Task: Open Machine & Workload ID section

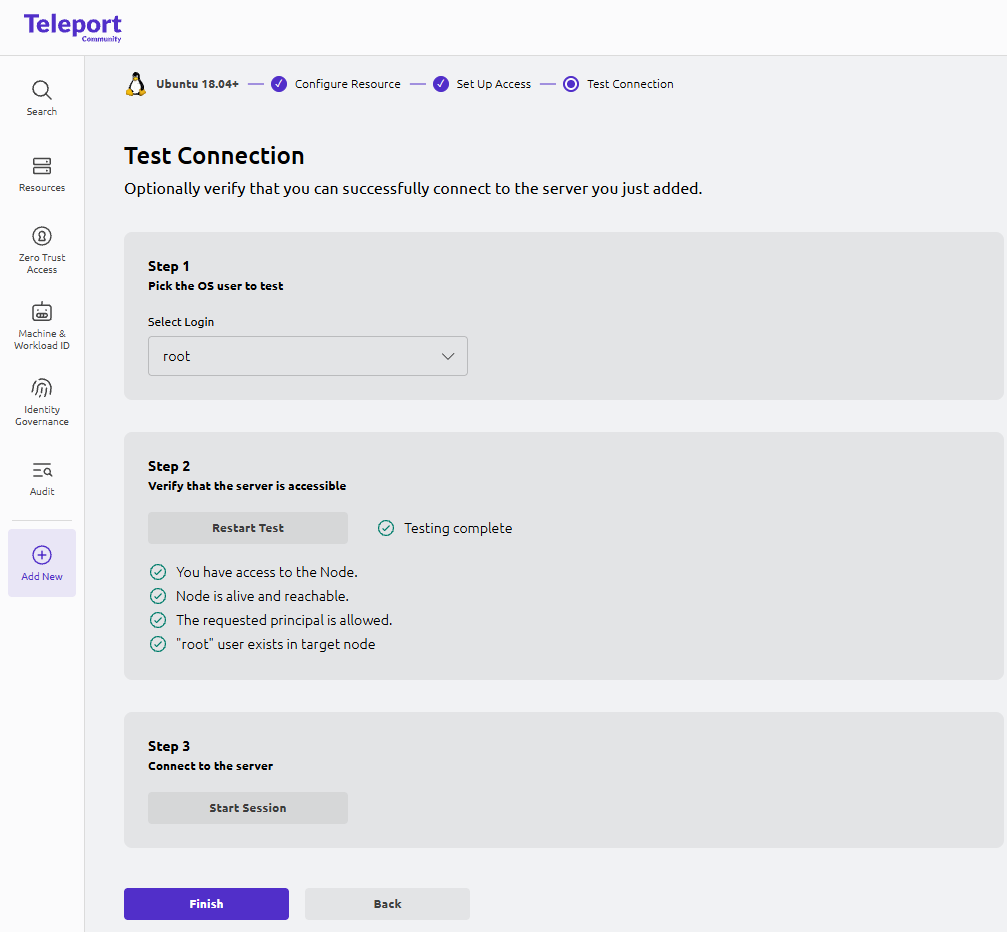Action: (x=42, y=326)
